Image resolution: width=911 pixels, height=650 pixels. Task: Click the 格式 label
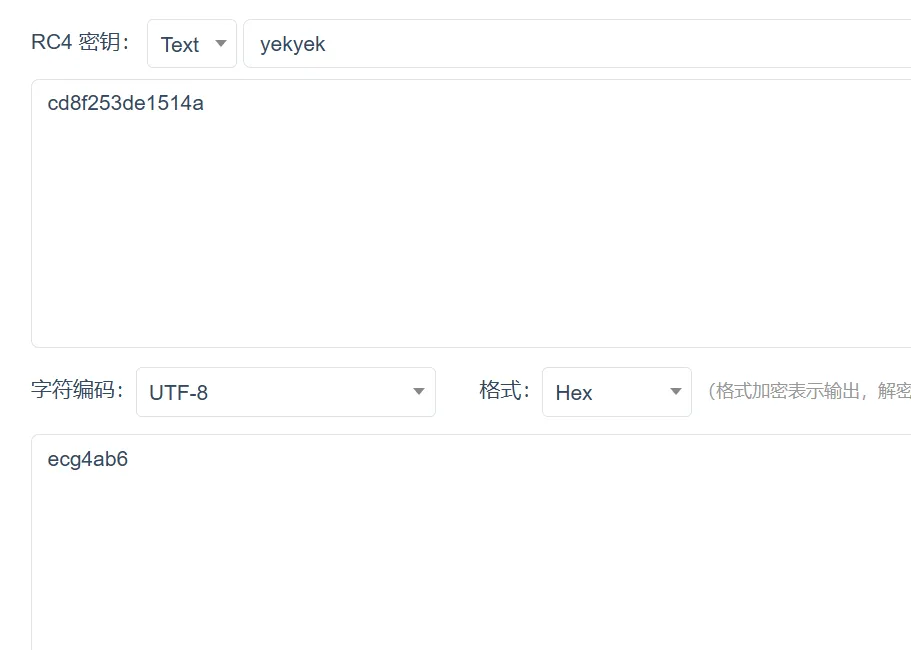pyautogui.click(x=504, y=390)
